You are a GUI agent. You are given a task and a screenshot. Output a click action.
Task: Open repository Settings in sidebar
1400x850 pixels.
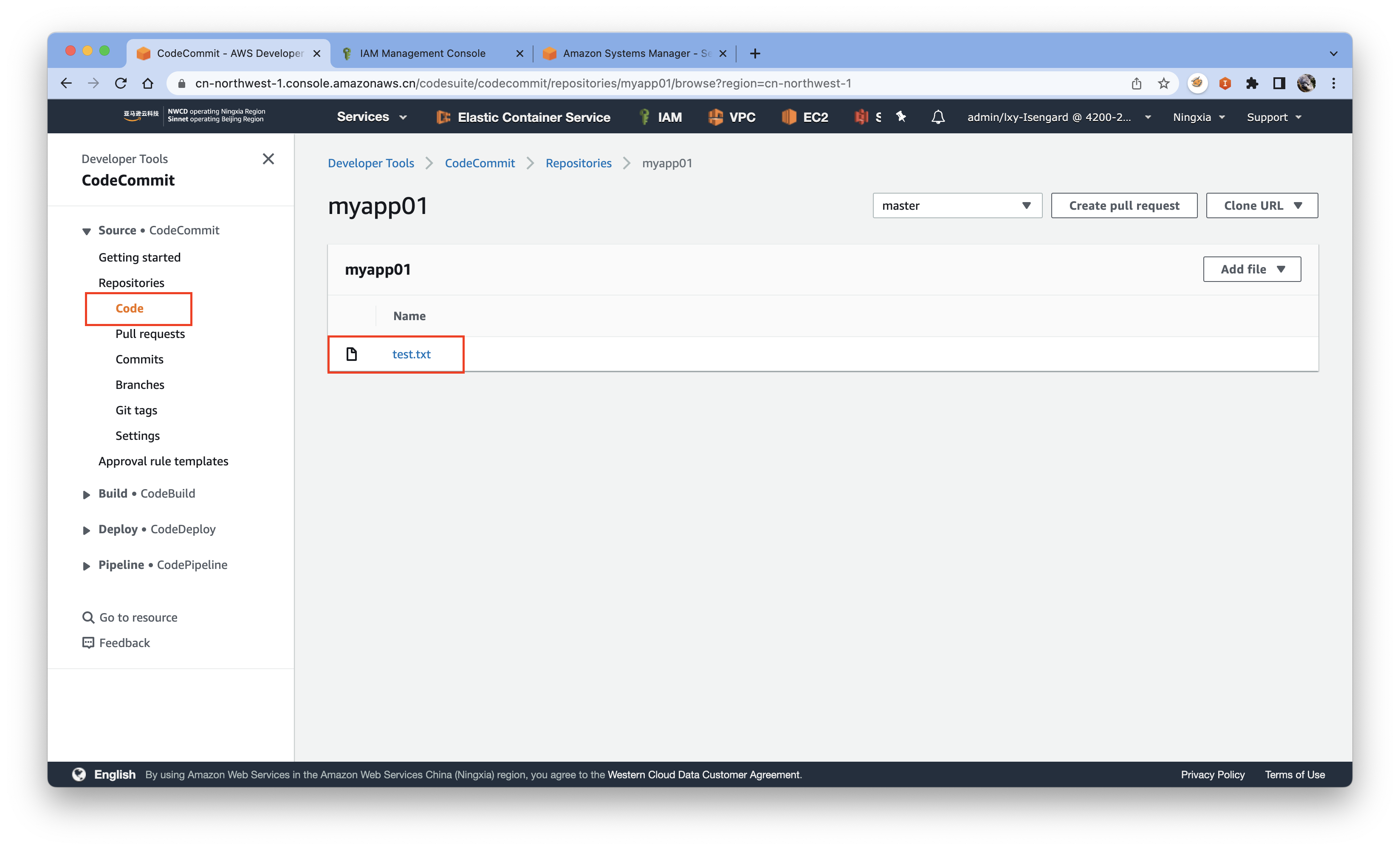point(138,436)
